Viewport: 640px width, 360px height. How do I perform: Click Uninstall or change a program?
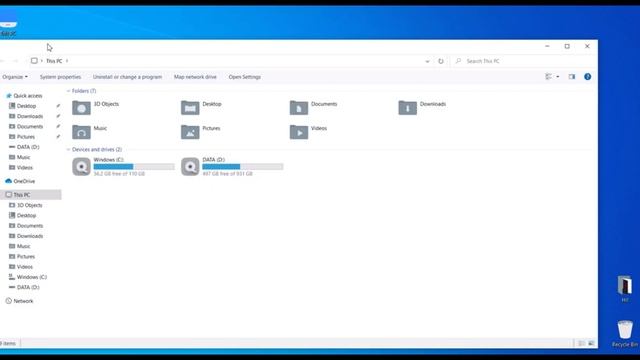pos(127,77)
